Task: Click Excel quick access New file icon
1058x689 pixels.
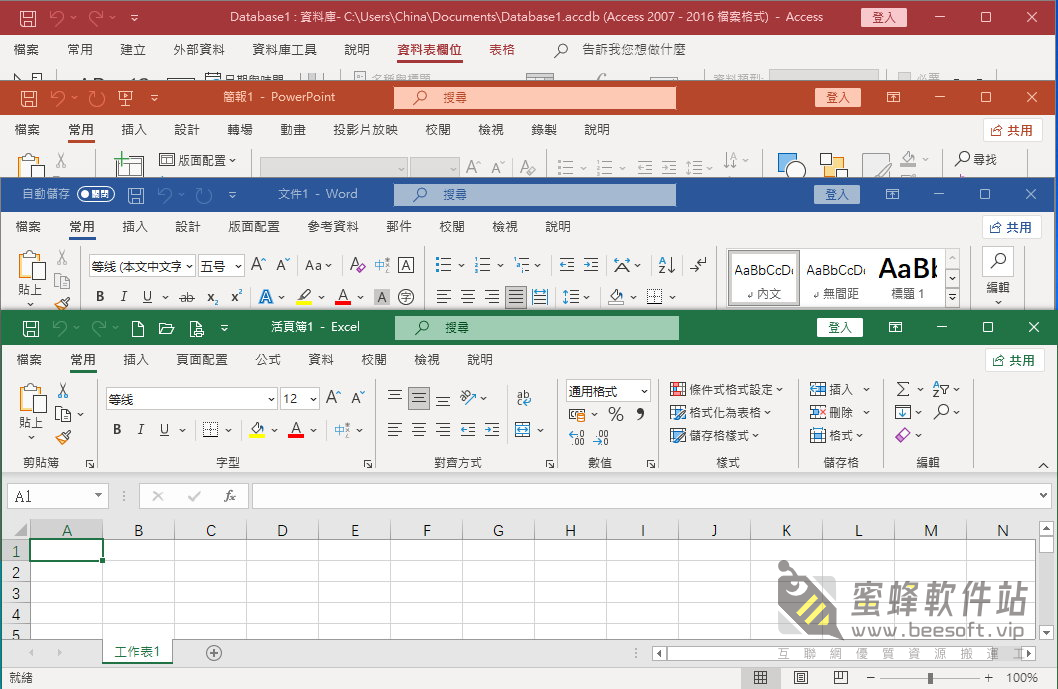Action: coord(138,329)
